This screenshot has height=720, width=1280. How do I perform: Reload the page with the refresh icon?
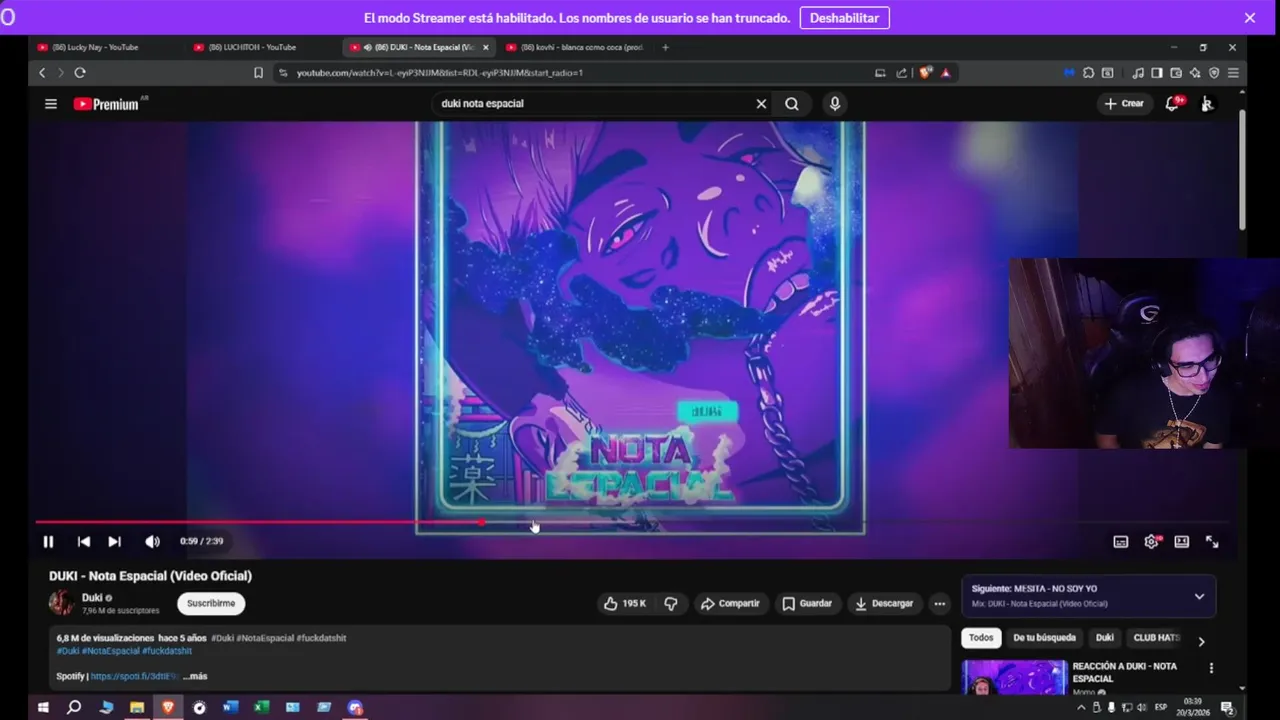coord(80,73)
